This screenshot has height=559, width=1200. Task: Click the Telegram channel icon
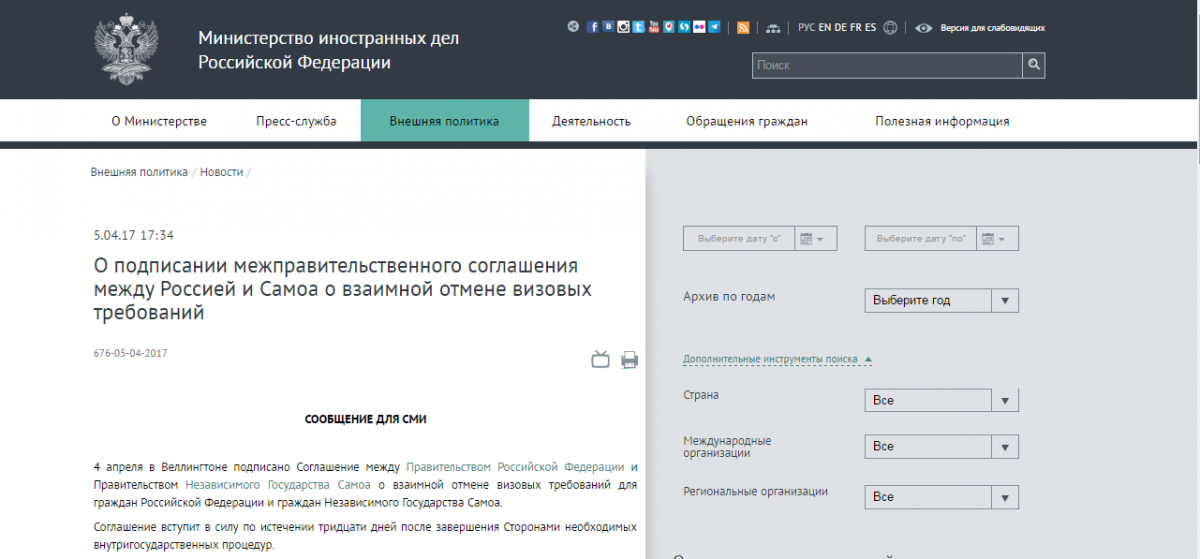click(x=714, y=28)
